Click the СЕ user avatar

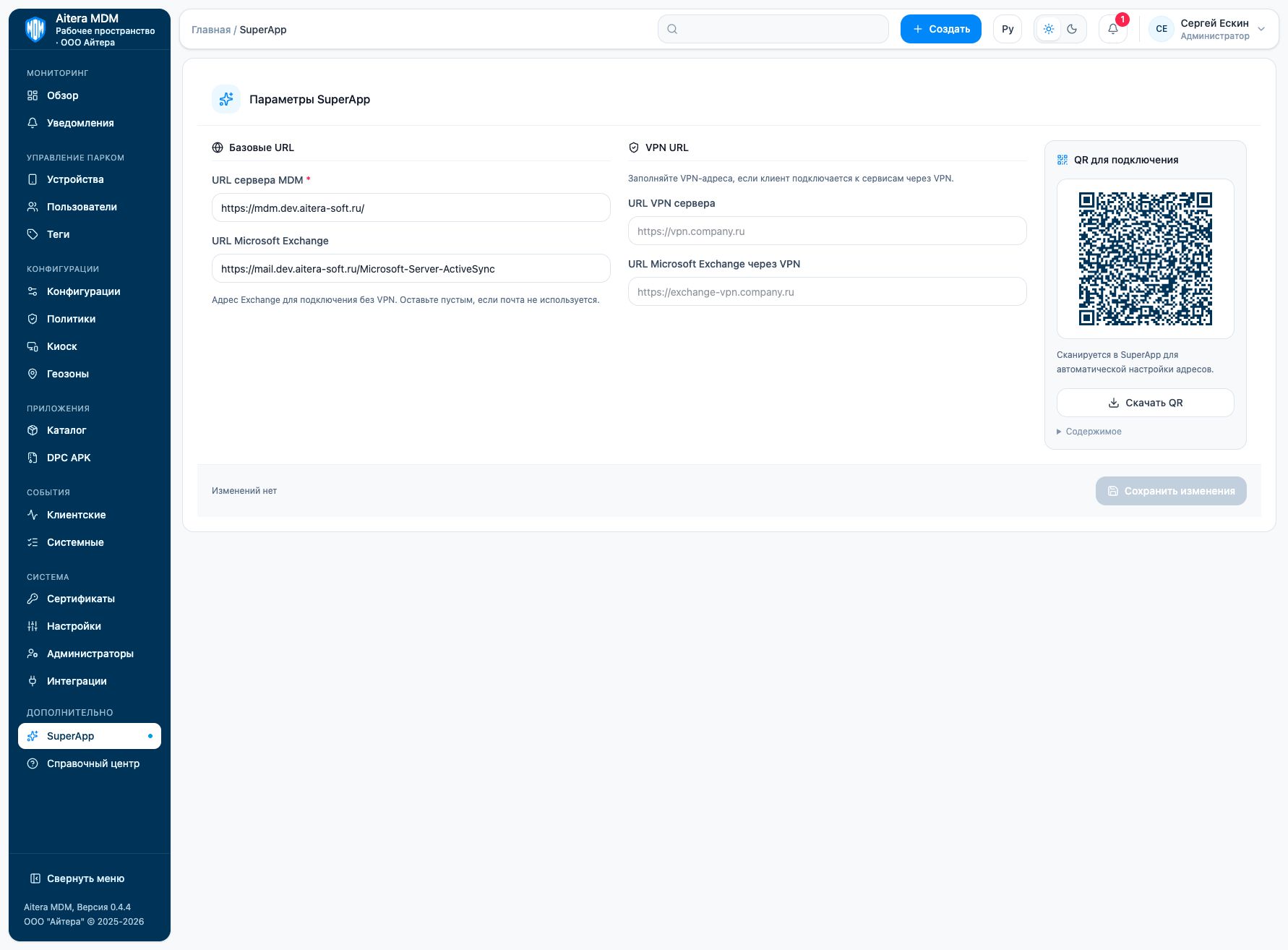[1162, 29]
